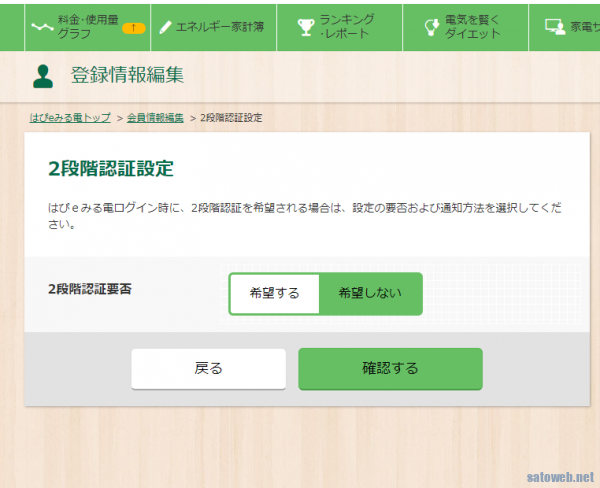Follow the はぴeみる電トップ breadcrumb link

pos(70,118)
